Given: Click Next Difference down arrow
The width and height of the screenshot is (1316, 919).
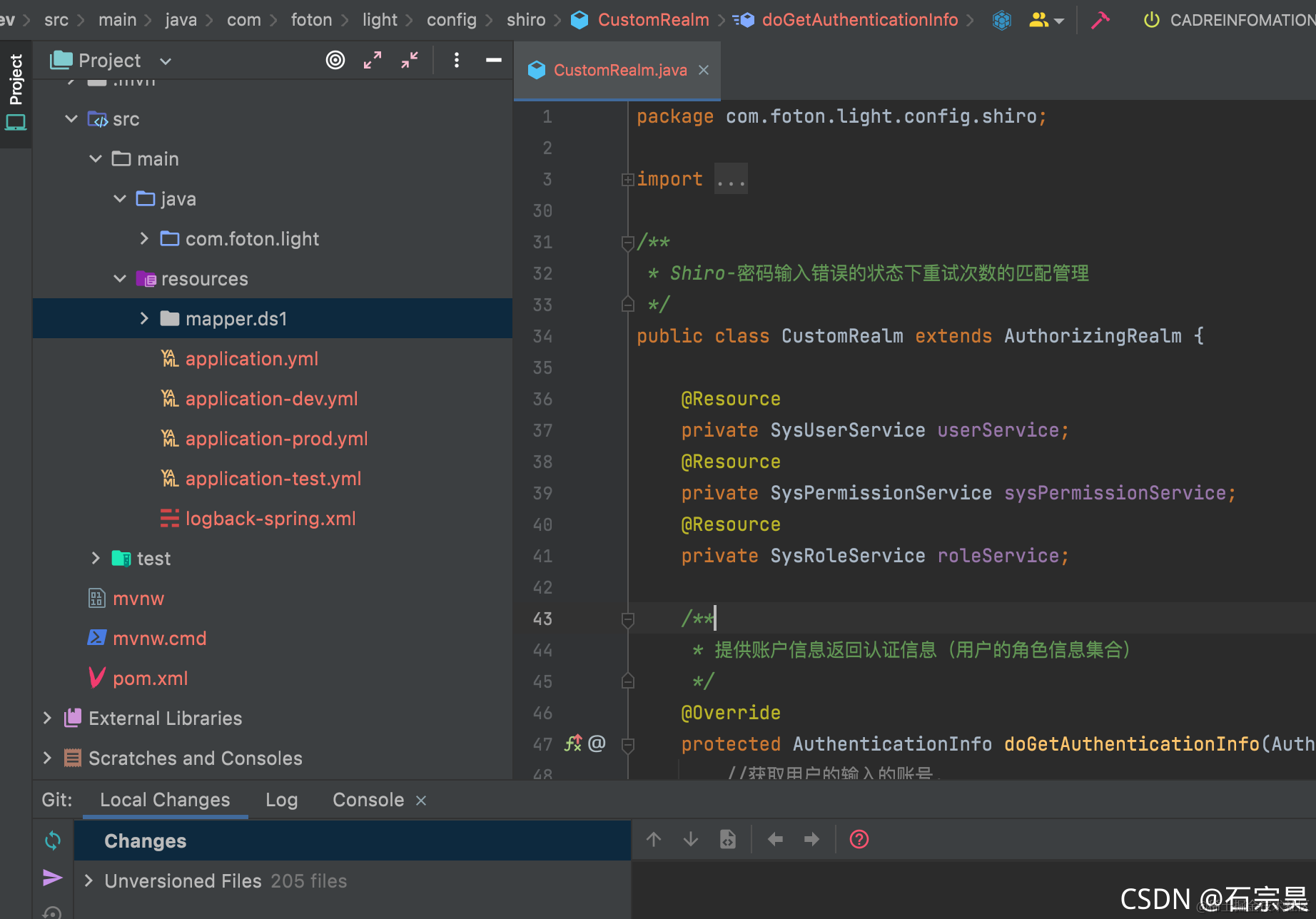Looking at the screenshot, I should pyautogui.click(x=691, y=840).
